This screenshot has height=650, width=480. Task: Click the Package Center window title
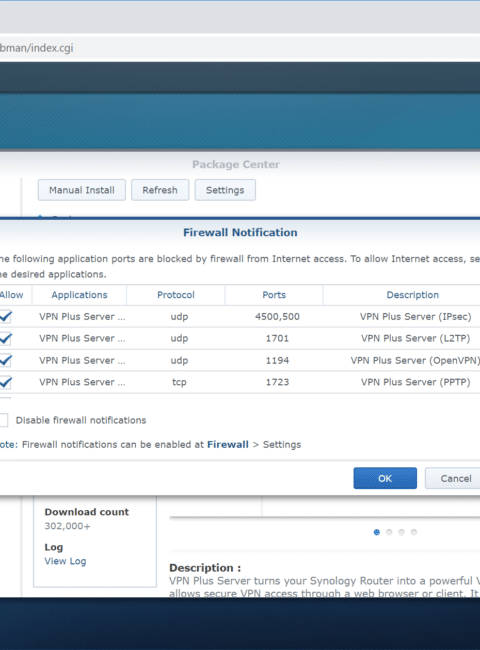[x=236, y=165]
